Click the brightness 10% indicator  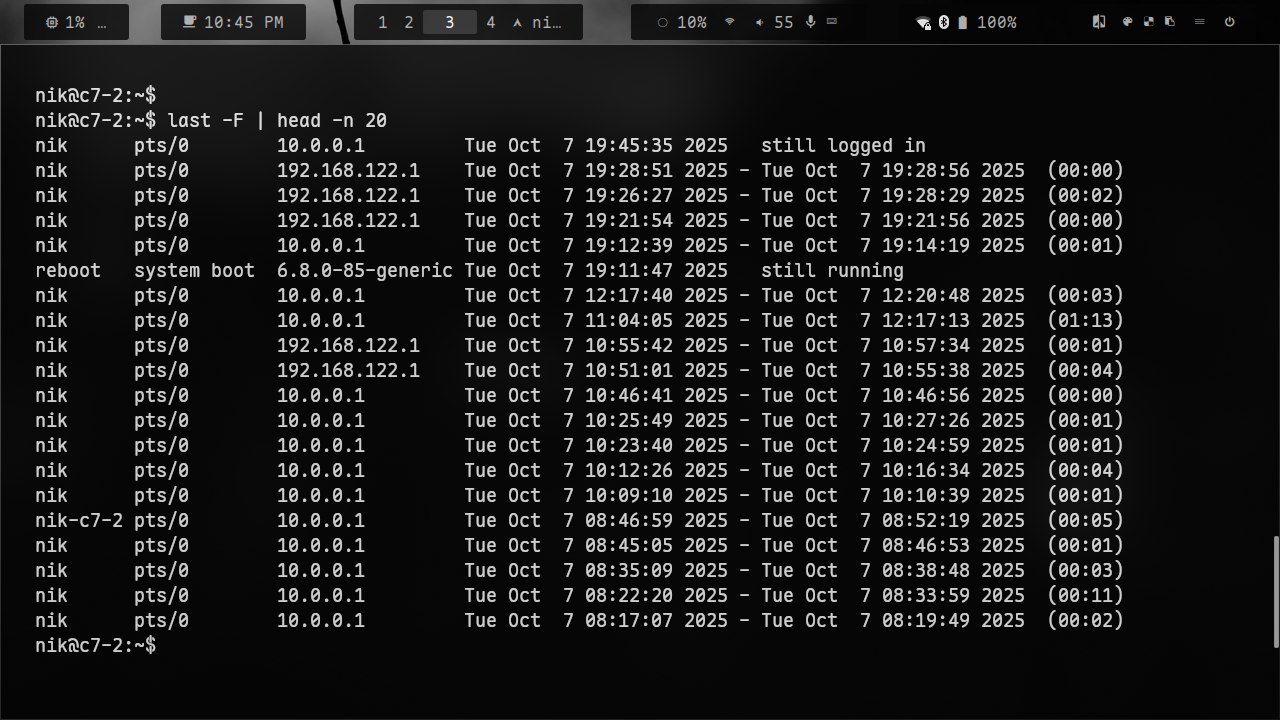coord(681,22)
